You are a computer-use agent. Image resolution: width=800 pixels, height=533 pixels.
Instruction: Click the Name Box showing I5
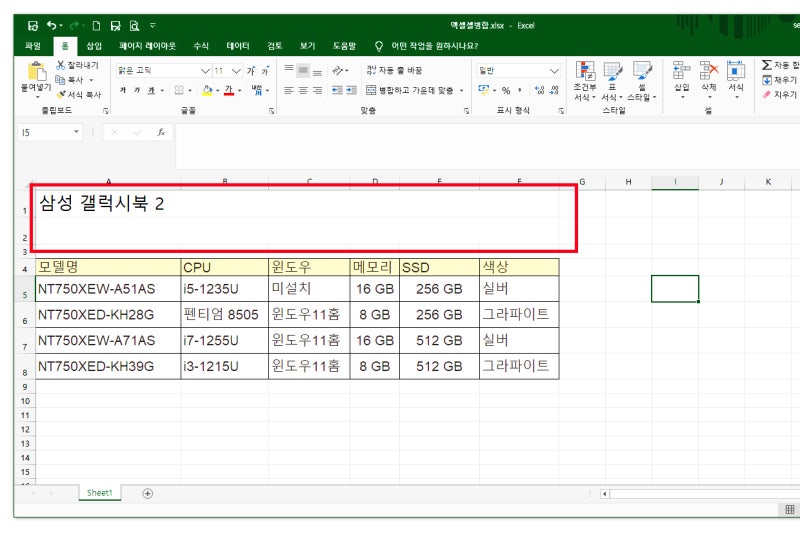[x=45, y=133]
